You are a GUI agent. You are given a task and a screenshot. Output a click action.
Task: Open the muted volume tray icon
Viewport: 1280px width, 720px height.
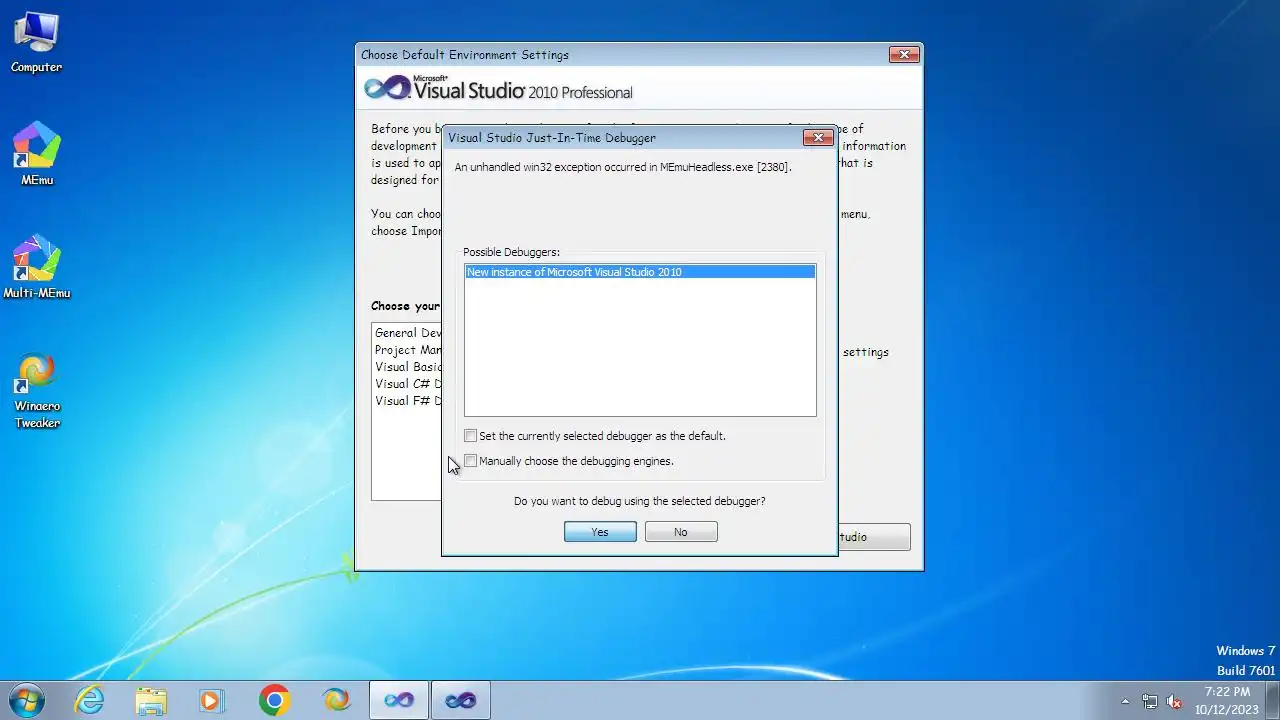tap(1175, 701)
